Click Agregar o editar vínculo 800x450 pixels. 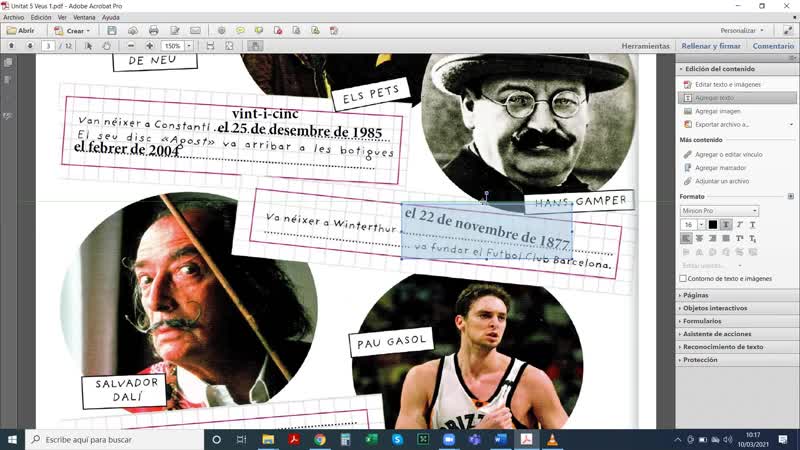(728, 155)
